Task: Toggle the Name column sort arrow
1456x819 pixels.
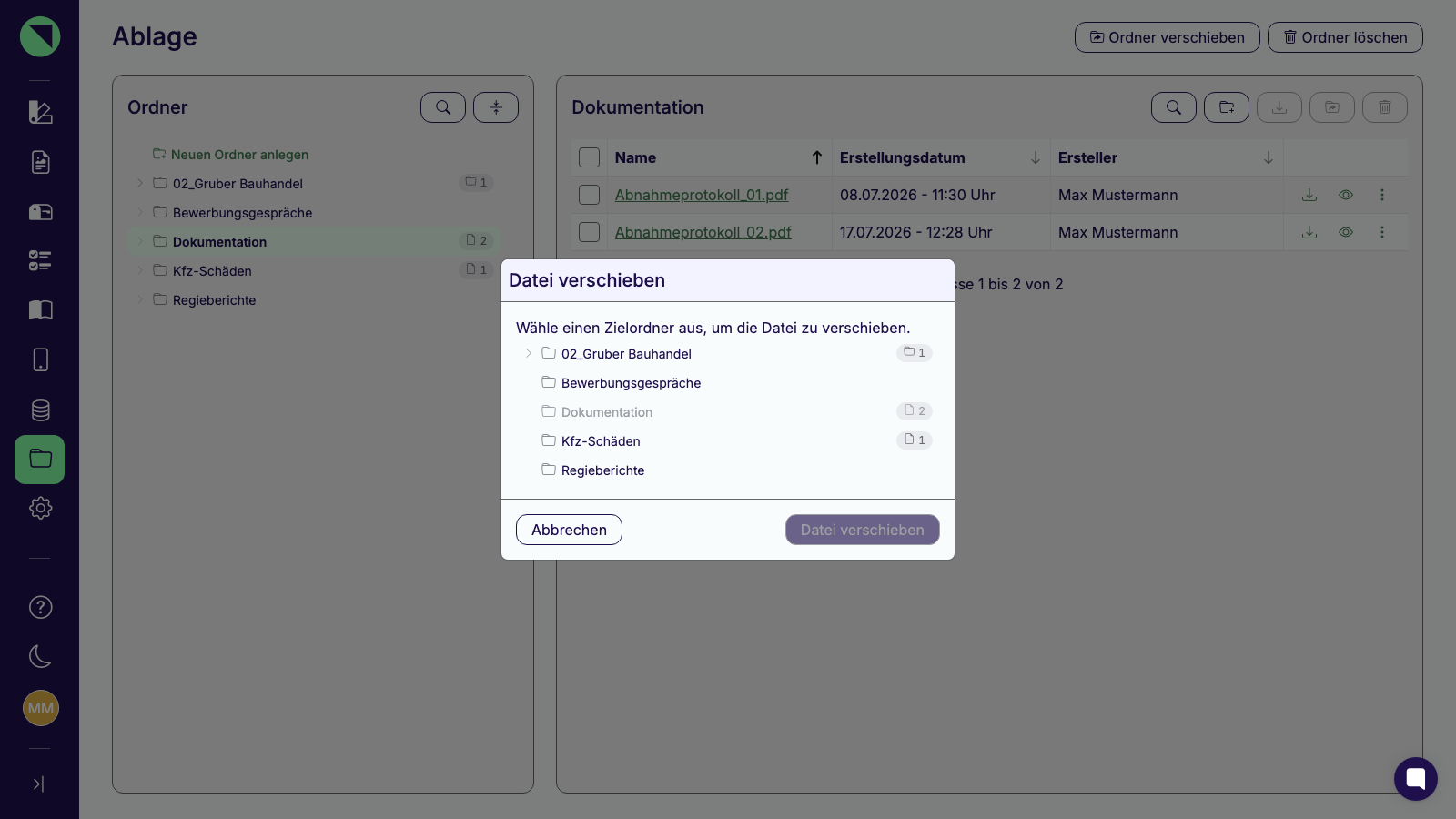Action: coord(817,157)
